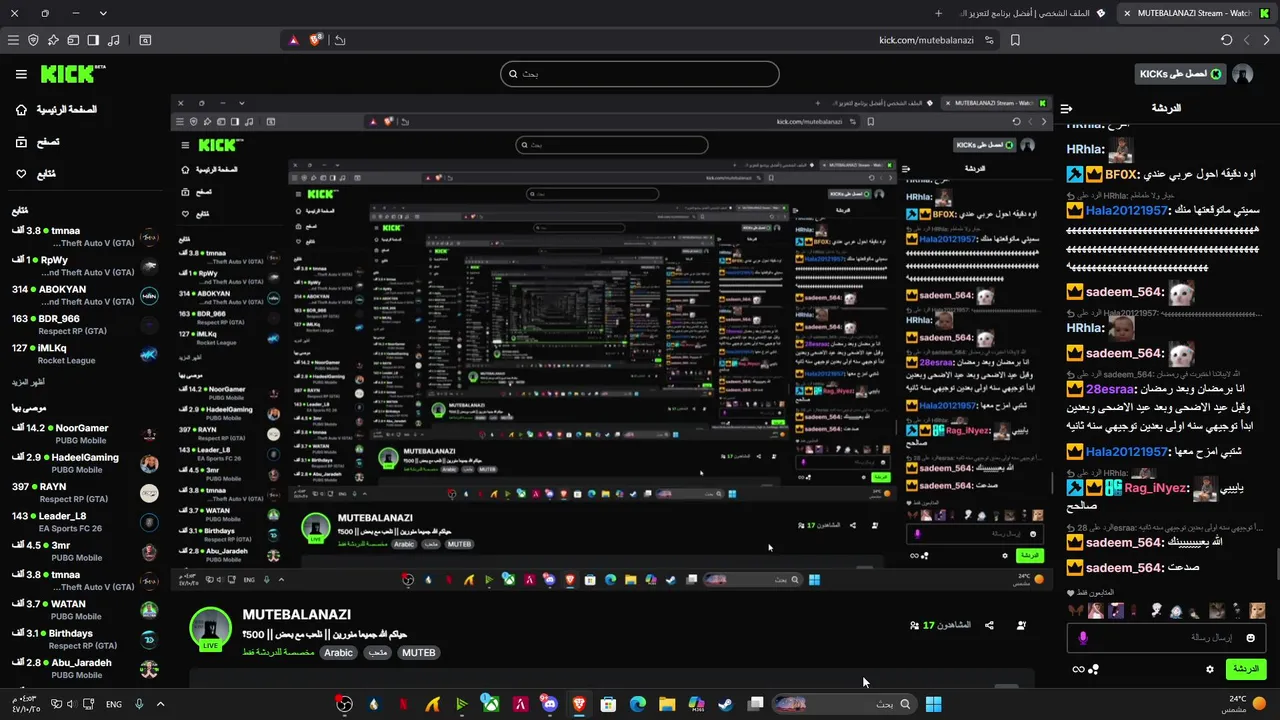Viewport: 1280px width, 720px height.
Task: Bookmark this page with bookmark icon
Action: (x=1015, y=40)
